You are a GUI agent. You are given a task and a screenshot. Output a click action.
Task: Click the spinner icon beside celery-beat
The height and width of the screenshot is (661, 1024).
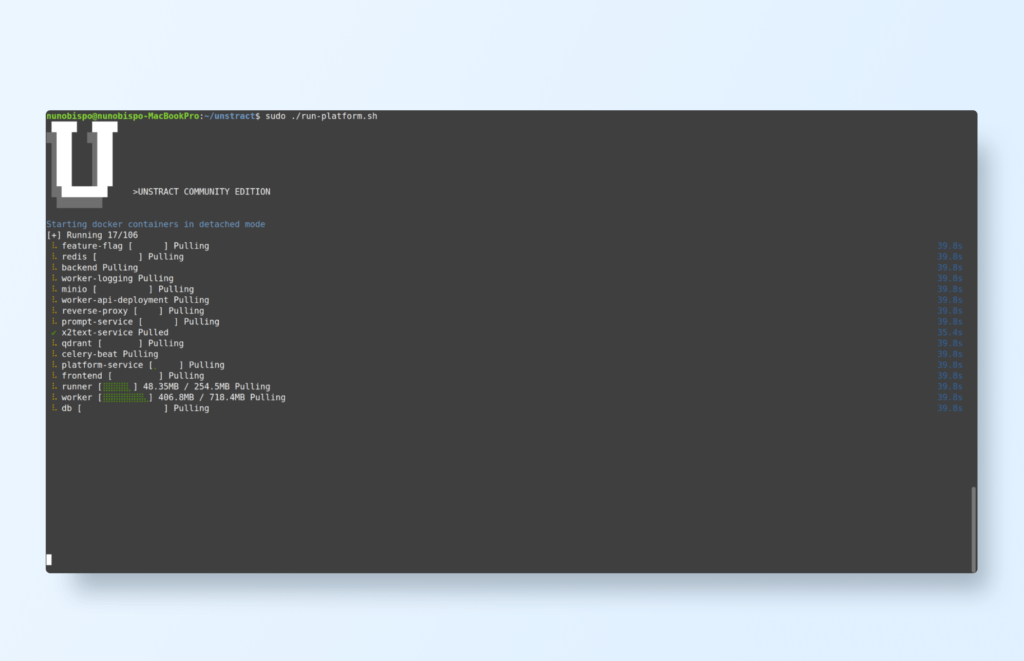[54, 354]
